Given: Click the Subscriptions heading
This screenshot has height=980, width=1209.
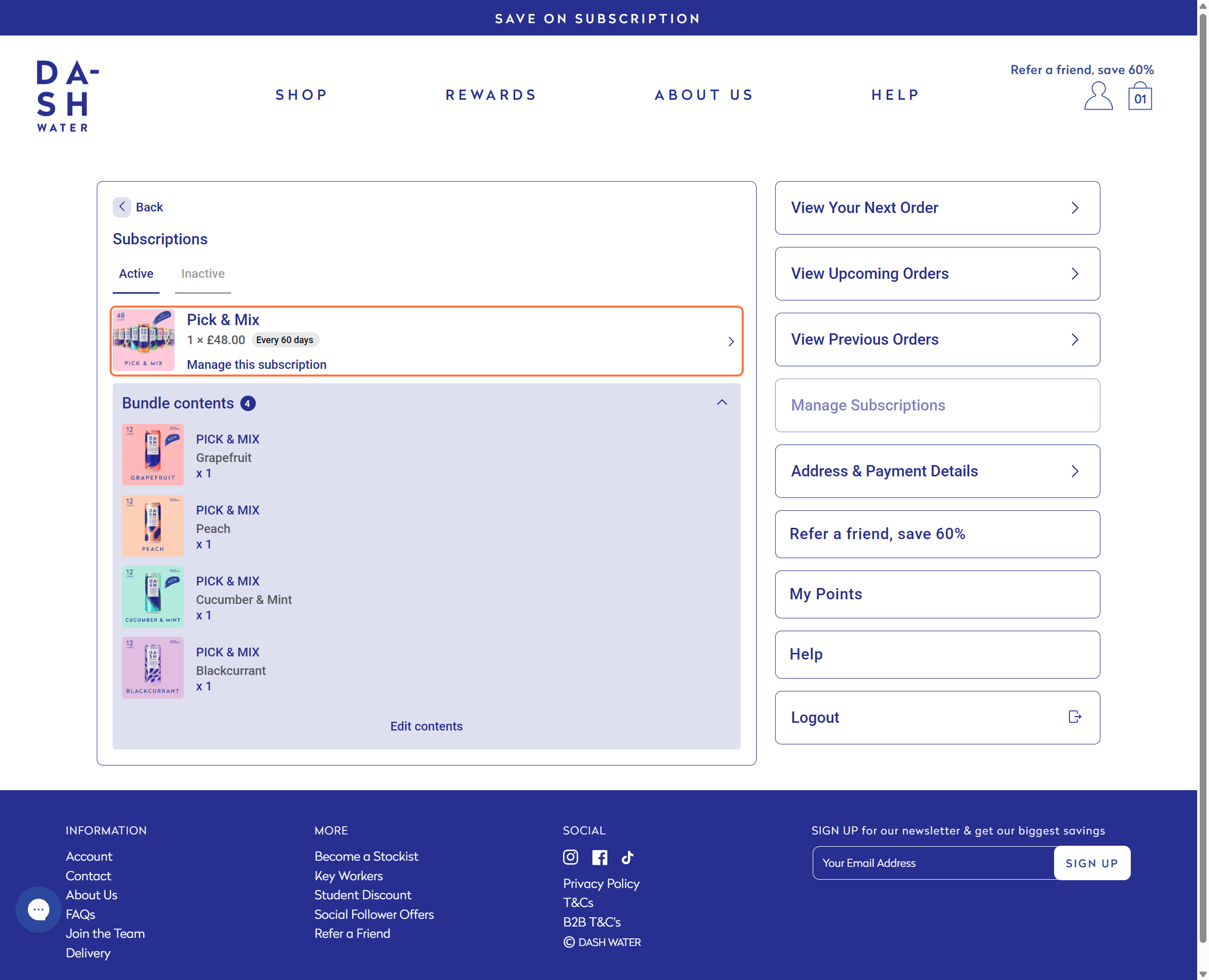Looking at the screenshot, I should [x=160, y=239].
